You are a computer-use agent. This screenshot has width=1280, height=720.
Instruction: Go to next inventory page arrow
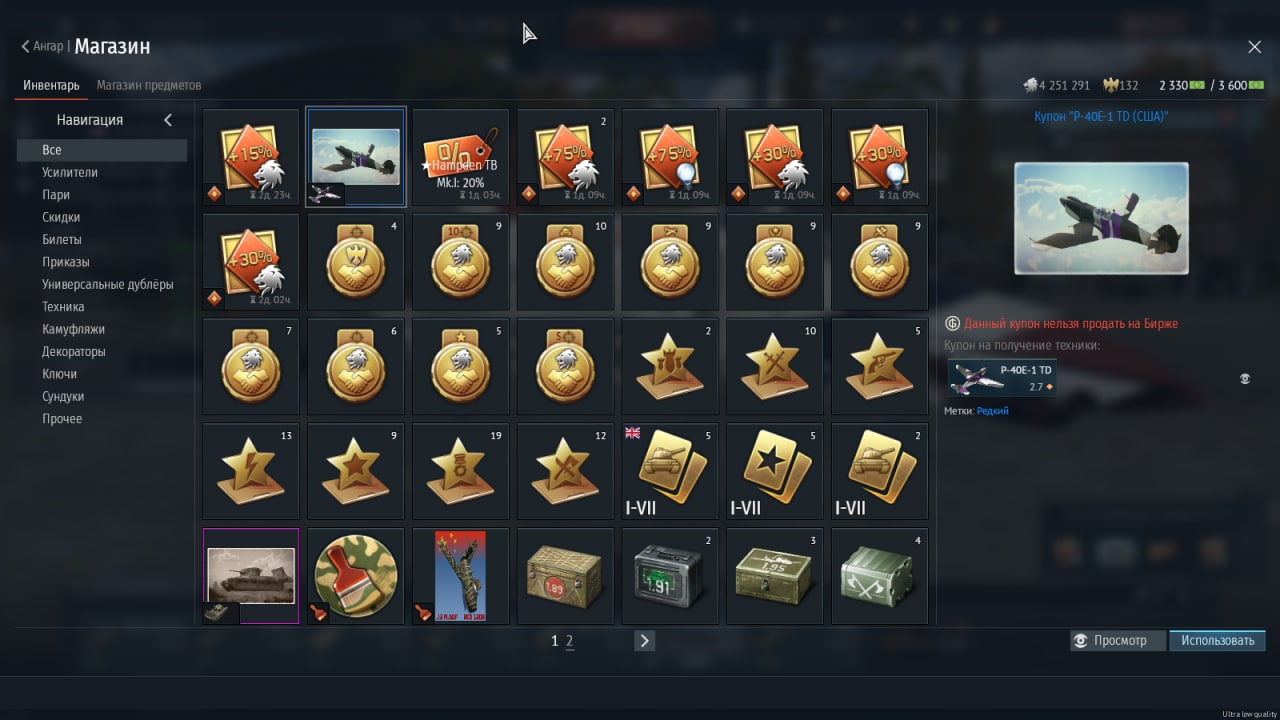645,641
